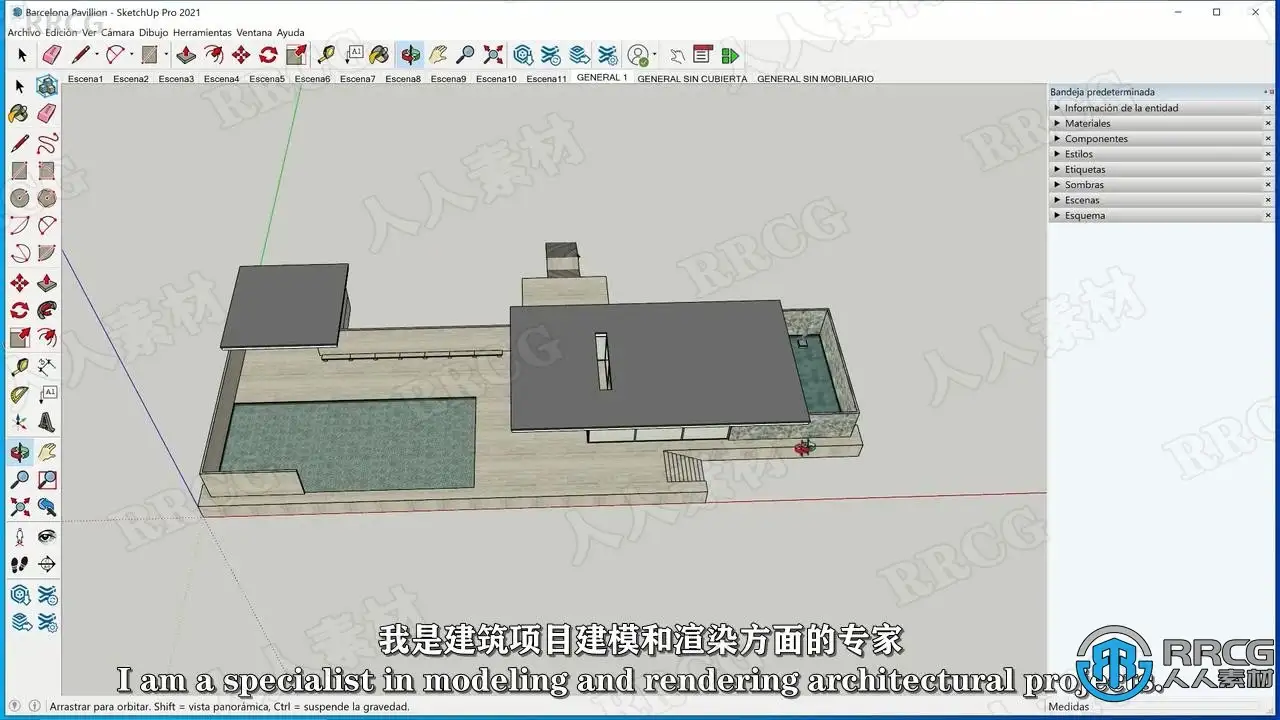Select the Protractor tool

click(x=19, y=395)
